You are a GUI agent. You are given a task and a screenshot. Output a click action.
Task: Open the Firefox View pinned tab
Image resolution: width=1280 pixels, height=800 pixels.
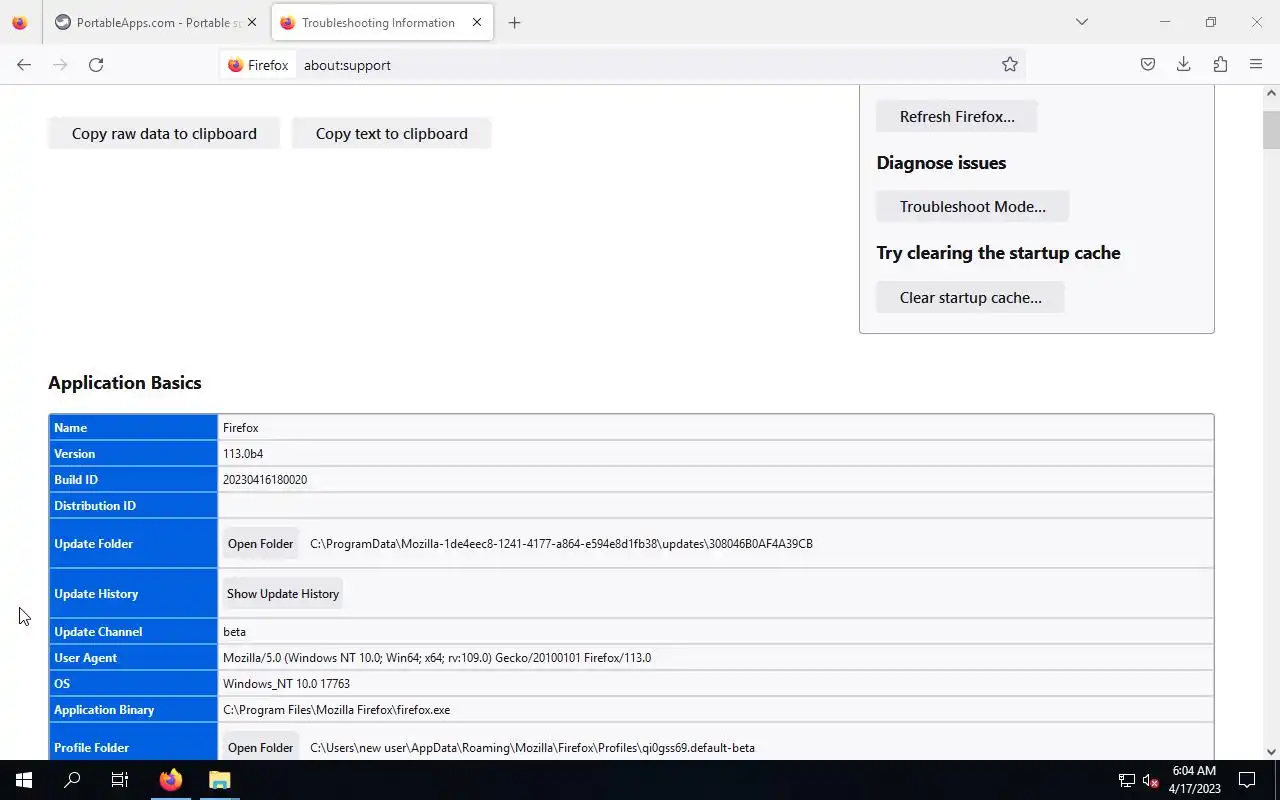(20, 22)
